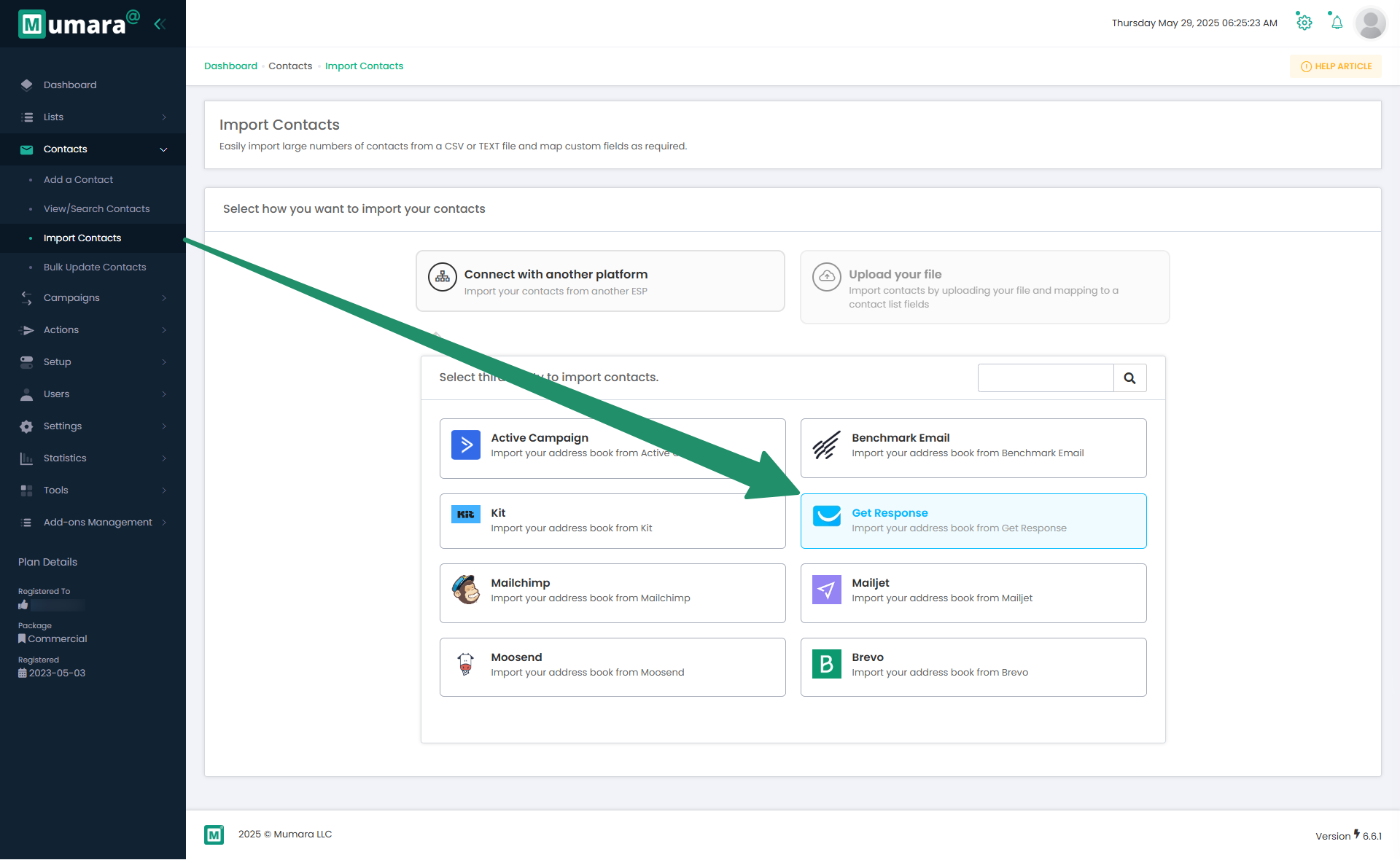This screenshot has height=860, width=1400.
Task: Open Bulk Update Contacts submenu item
Action: [93, 267]
